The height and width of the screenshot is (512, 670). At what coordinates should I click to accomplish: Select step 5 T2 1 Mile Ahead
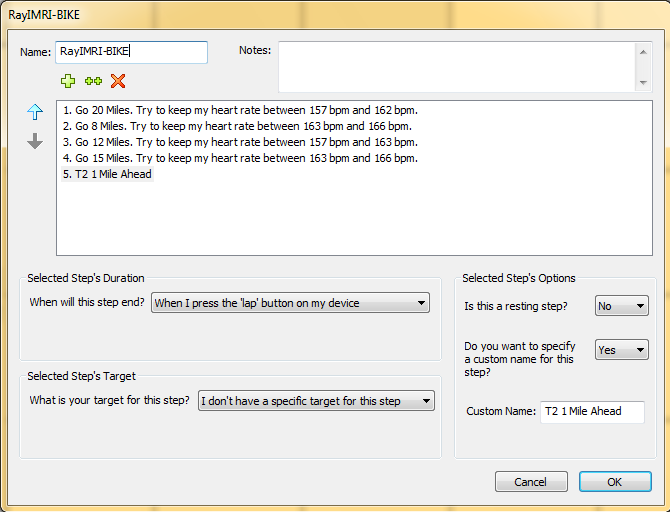[x=107, y=174]
